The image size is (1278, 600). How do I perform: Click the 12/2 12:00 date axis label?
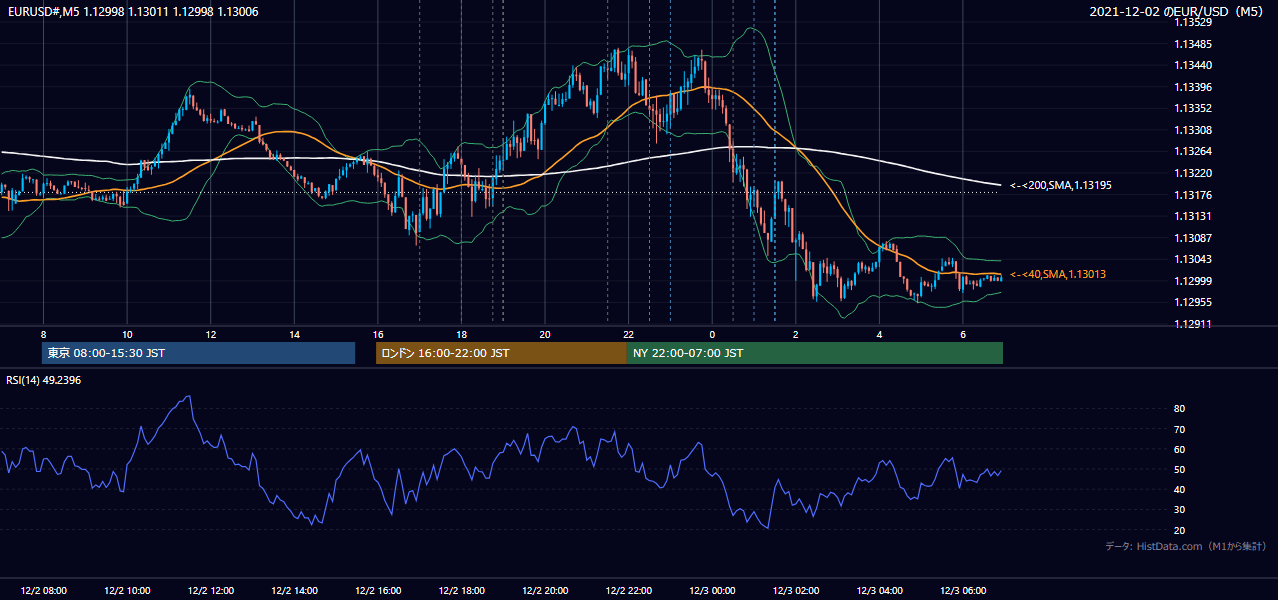point(210,591)
